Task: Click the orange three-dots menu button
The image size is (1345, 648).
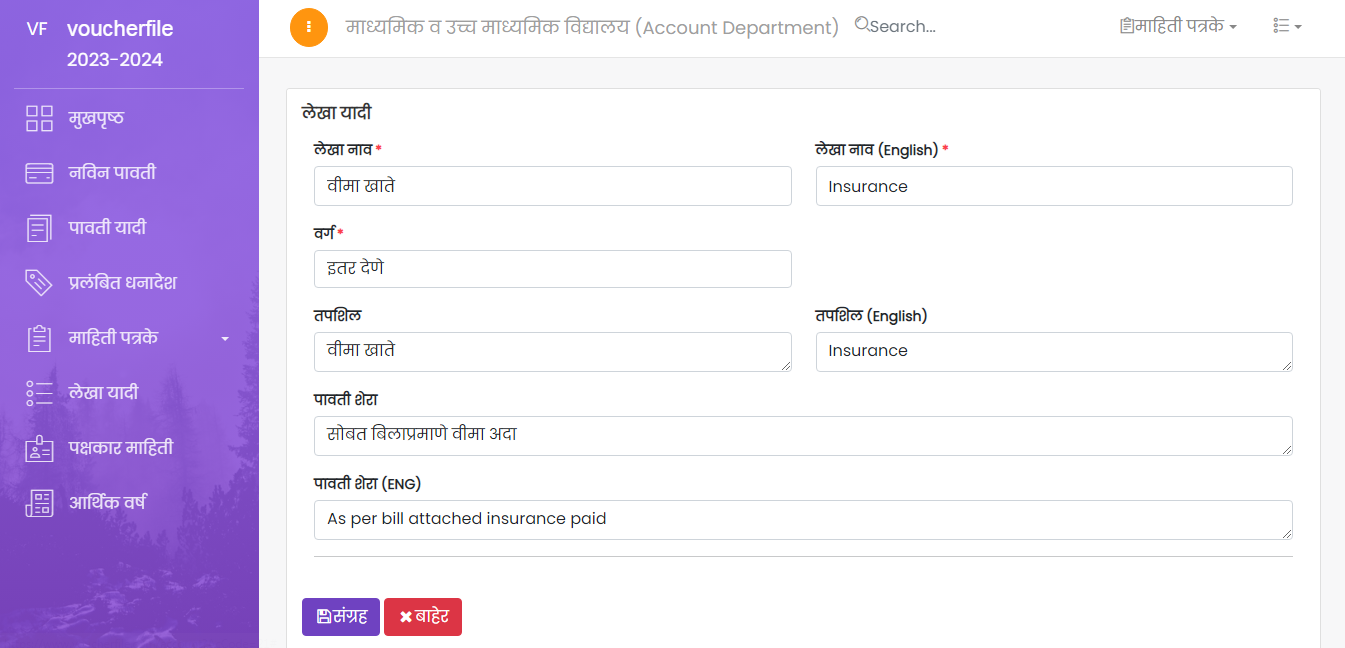Action: point(309,27)
